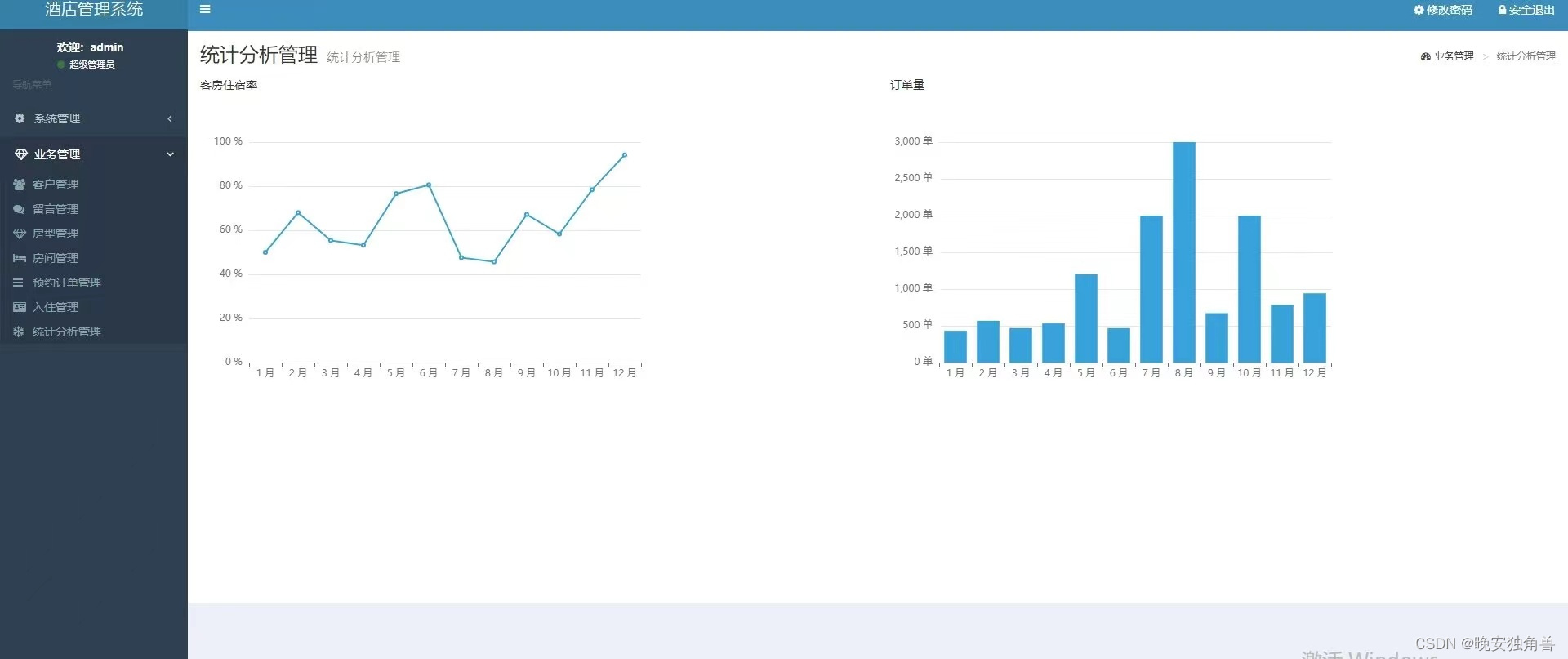This screenshot has height=659, width=1568.
Task: Click the 统计分析管理 snowflake icon
Action: click(x=19, y=332)
